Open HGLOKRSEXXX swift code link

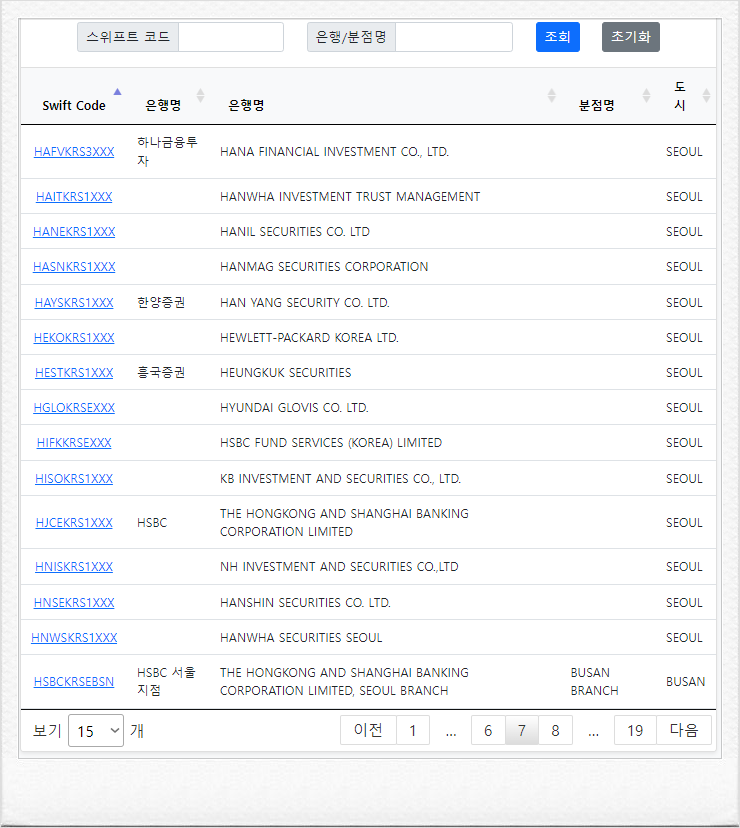point(74,408)
